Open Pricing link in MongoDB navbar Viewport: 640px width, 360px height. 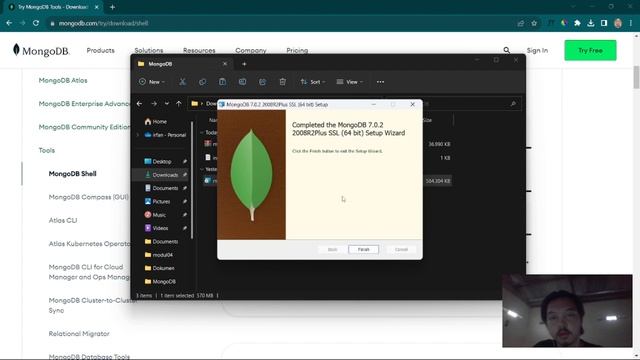(297, 51)
